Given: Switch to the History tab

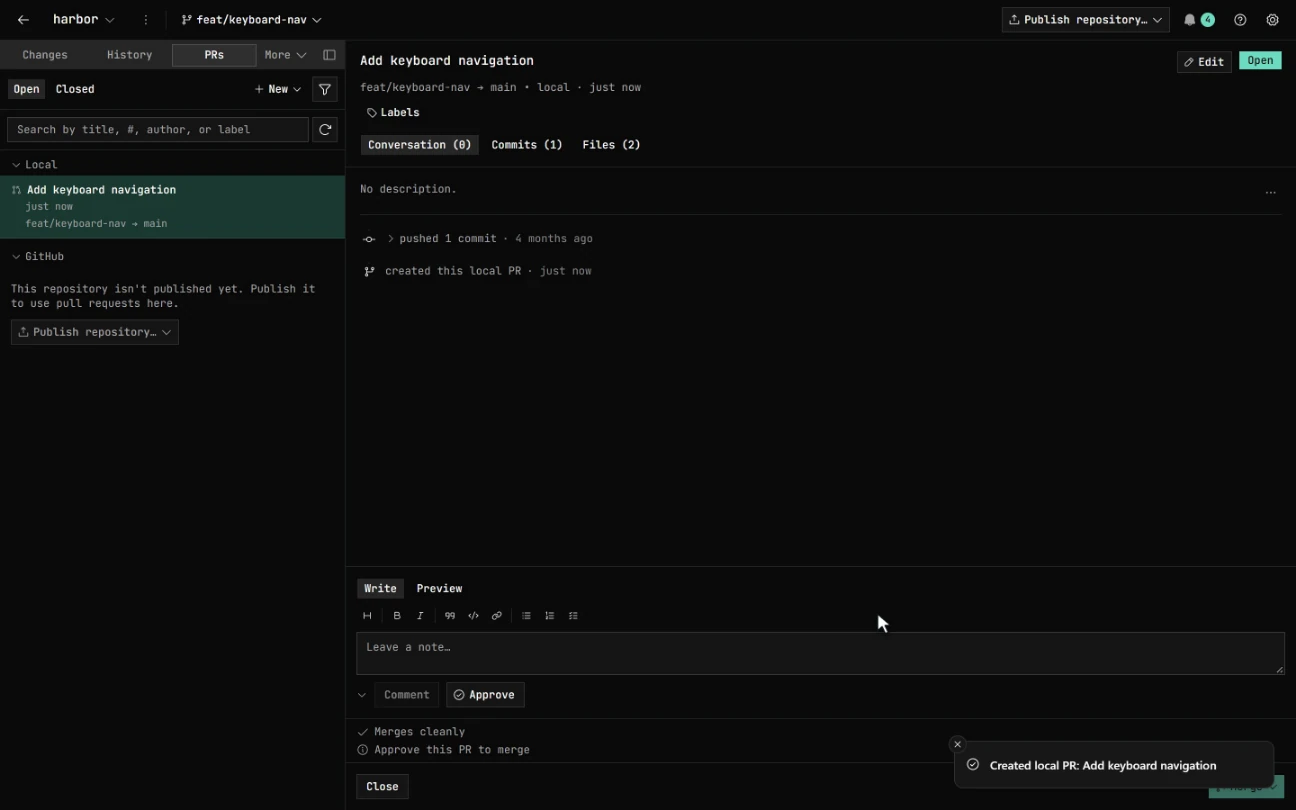Looking at the screenshot, I should click(130, 55).
